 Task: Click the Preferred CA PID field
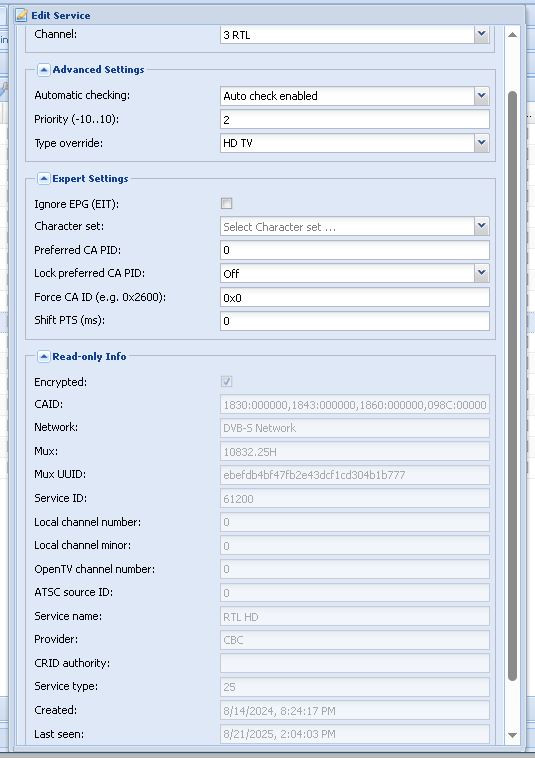tap(355, 250)
